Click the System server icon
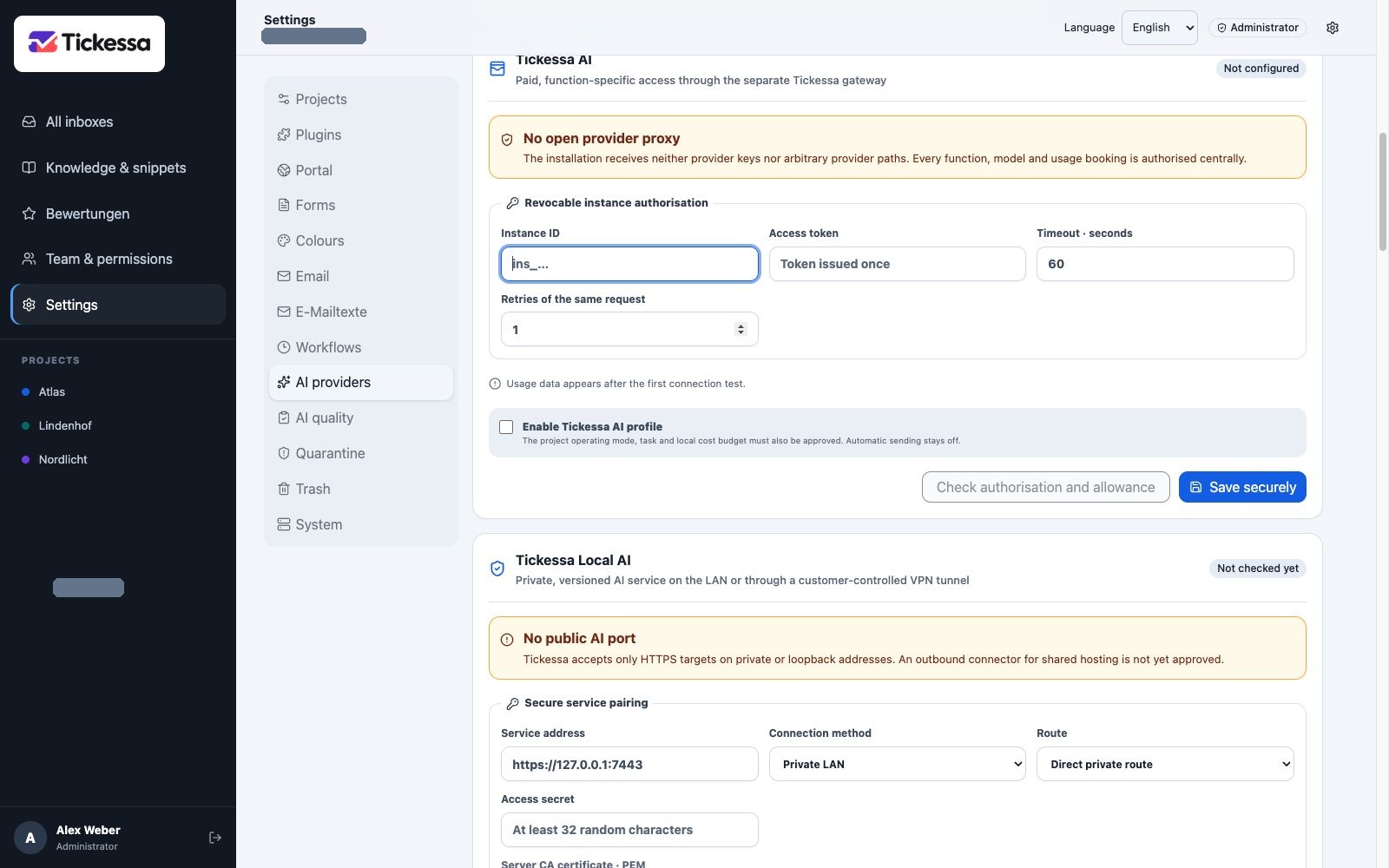Viewport: 1389px width, 868px height. (283, 524)
